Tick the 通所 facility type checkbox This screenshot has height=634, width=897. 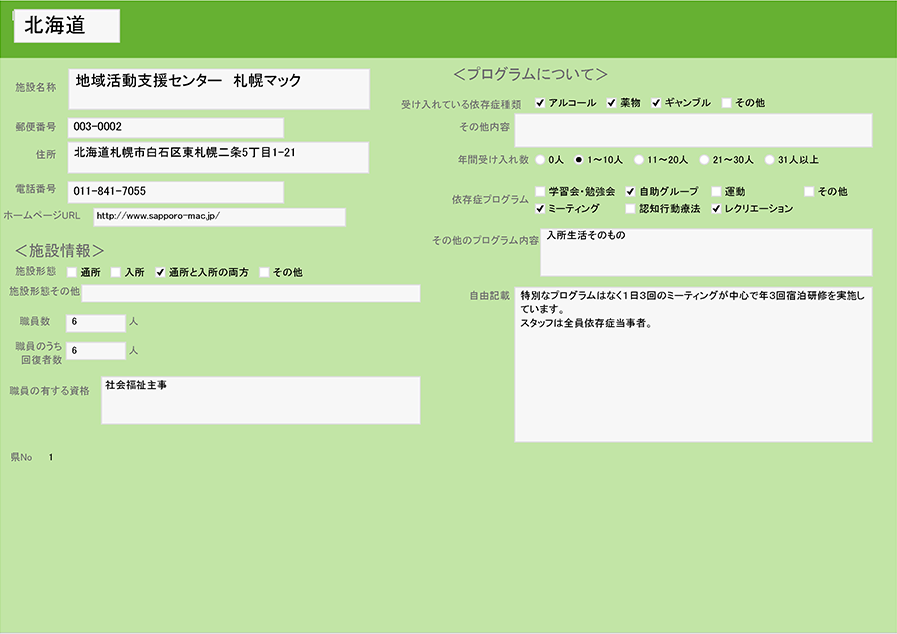tap(72, 272)
